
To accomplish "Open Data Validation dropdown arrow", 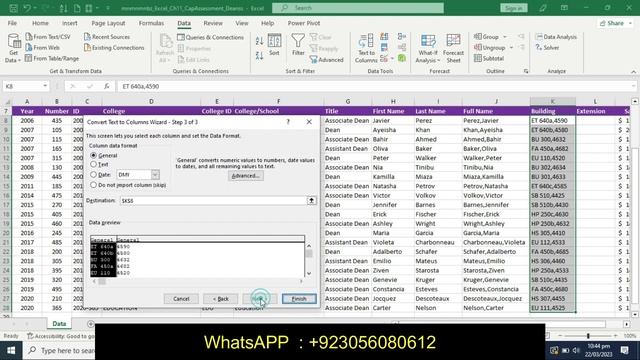I will [x=392, y=59].
